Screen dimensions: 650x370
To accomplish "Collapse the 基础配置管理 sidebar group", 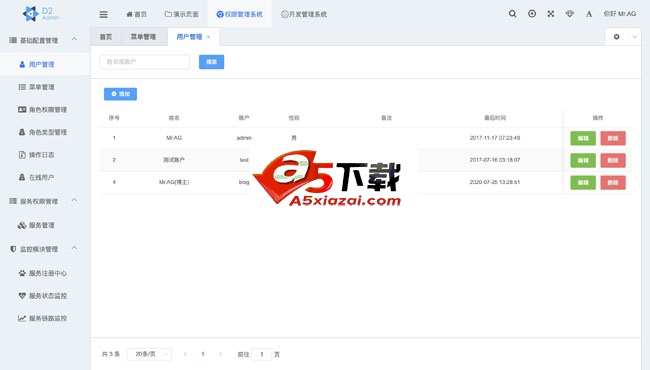I will click(45, 40).
